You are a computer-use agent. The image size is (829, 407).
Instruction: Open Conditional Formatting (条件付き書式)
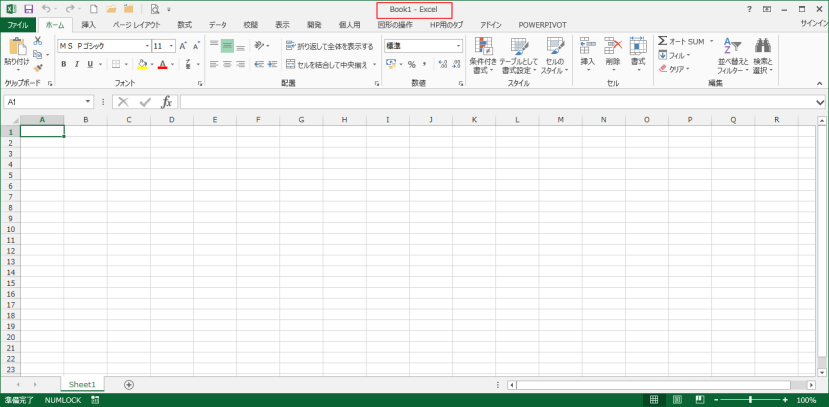click(483, 56)
